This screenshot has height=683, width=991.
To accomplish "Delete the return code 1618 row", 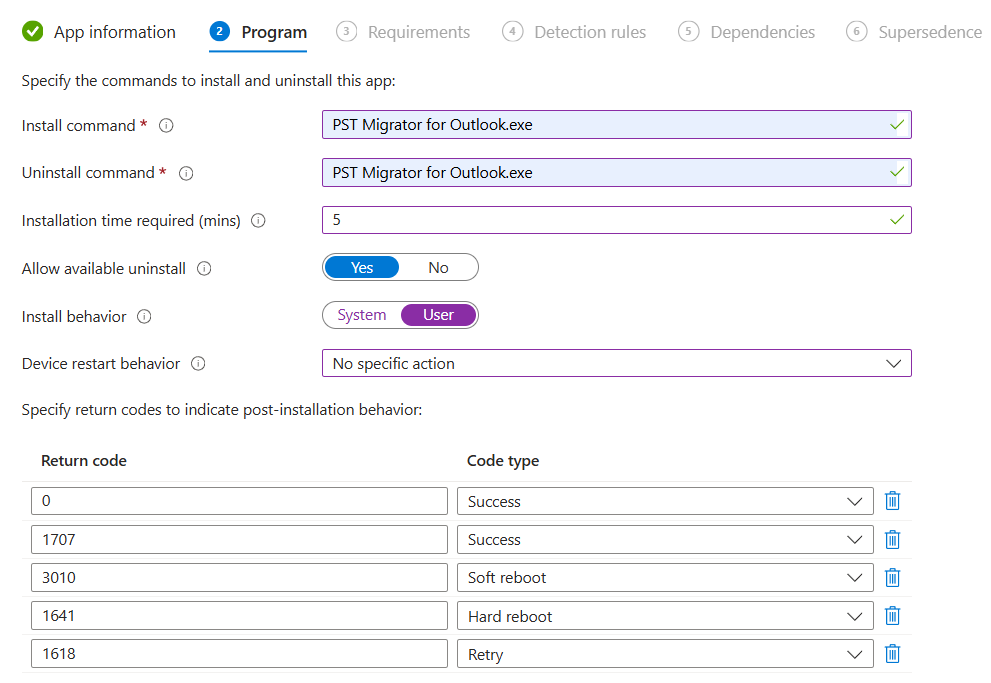I will (x=892, y=653).
